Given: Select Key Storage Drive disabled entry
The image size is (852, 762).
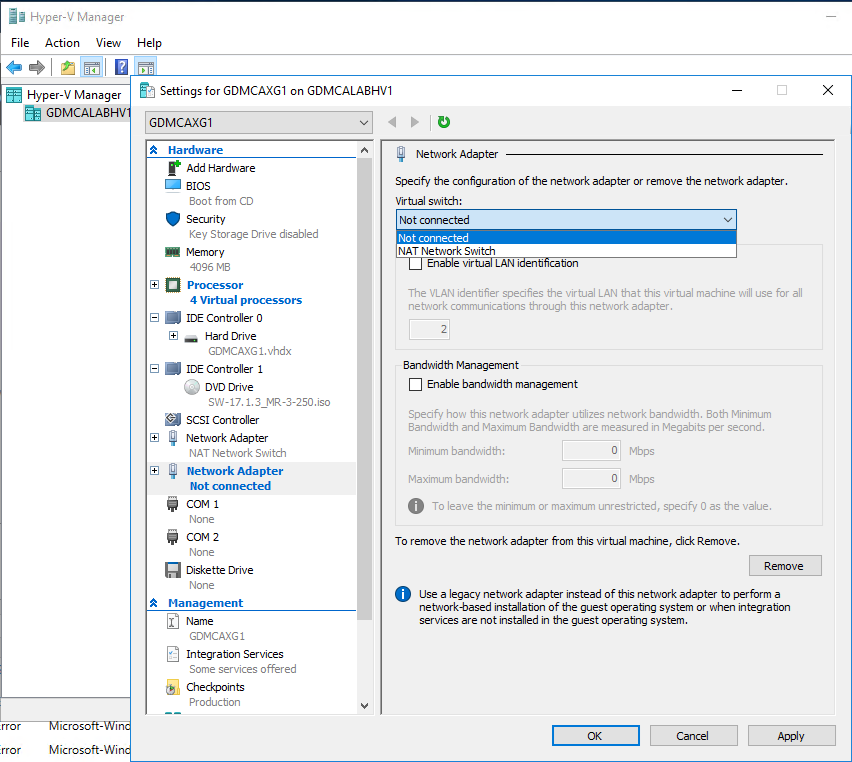Looking at the screenshot, I should [254, 234].
